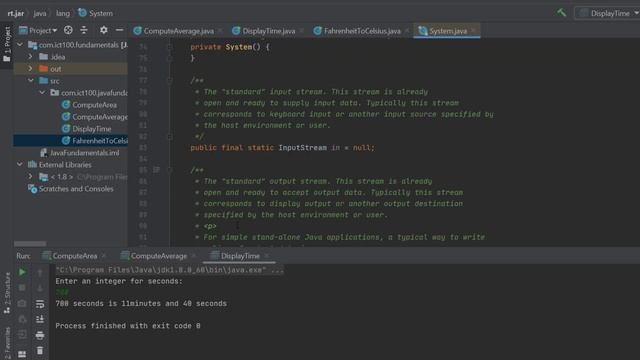
Task: Open Project panel settings gear
Action: tap(104, 30)
